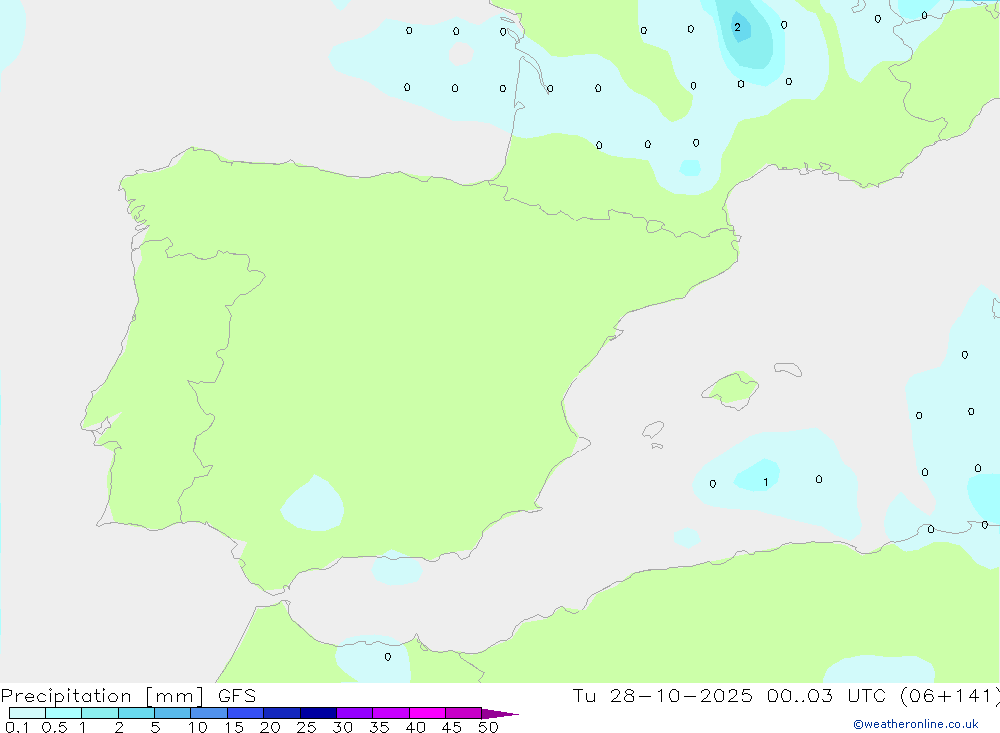1000x733 pixels.
Task: Click the "0.5" legend label
Action: coord(54,727)
